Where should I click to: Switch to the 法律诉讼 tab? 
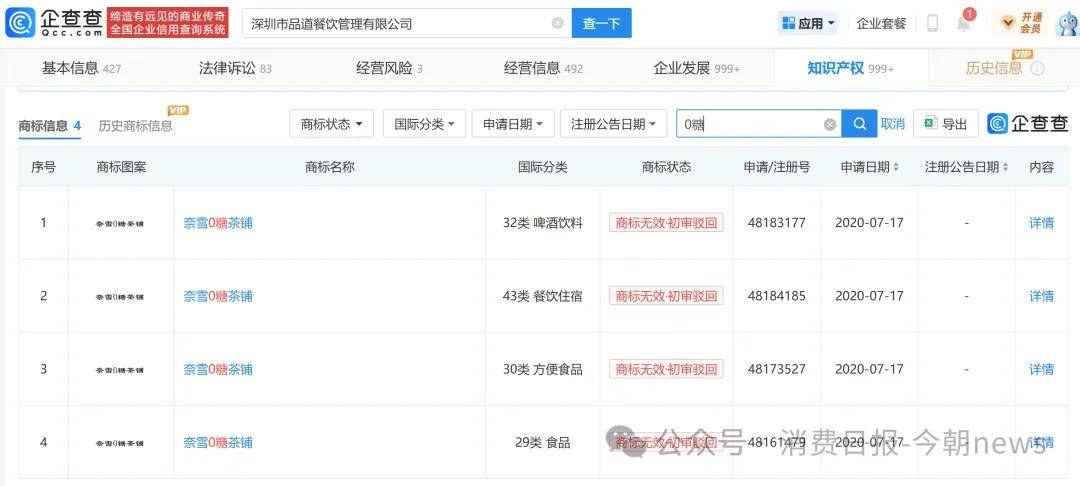235,68
